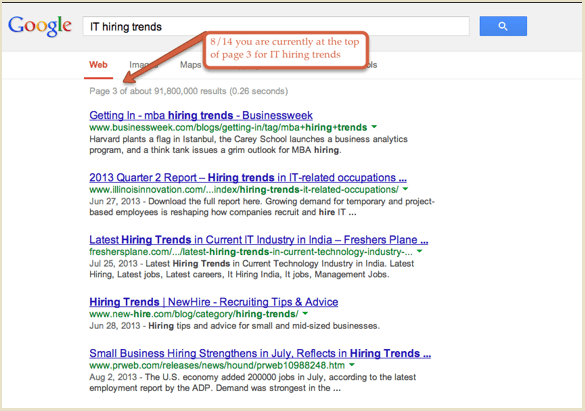This screenshot has height=411, width=585.
Task: Expand the arrow beside prweb.com URL
Action: point(352,365)
